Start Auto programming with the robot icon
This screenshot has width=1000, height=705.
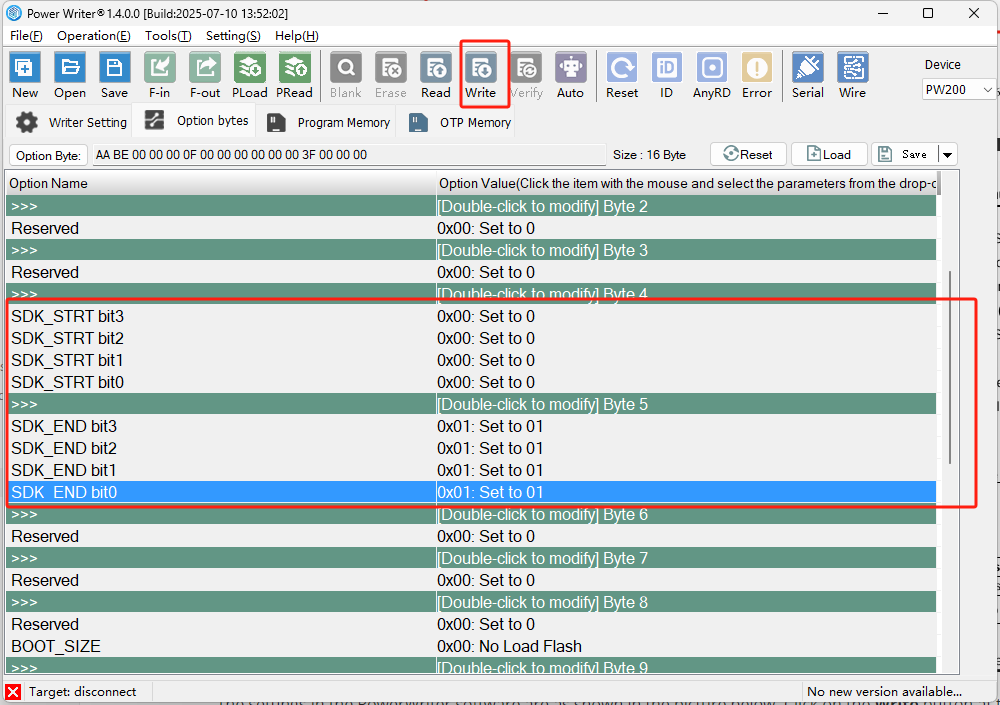tap(570, 75)
